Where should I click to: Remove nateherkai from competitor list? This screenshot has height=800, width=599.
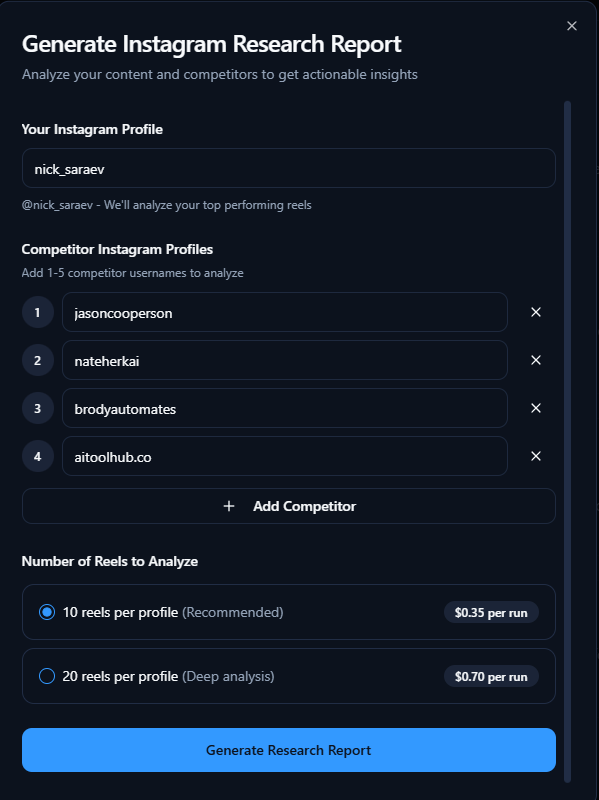pos(536,360)
